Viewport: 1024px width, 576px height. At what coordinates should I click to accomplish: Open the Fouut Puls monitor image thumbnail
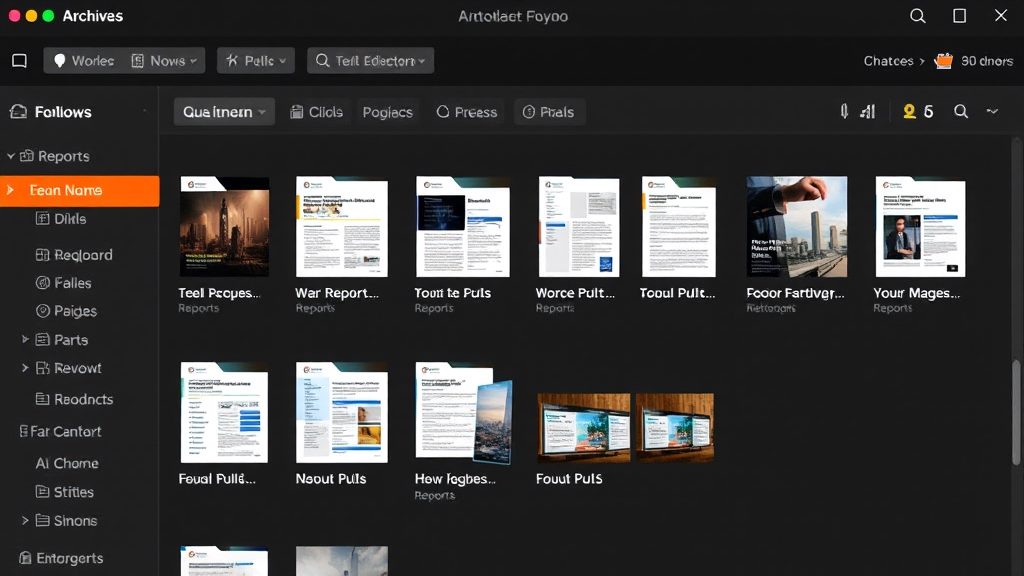584,428
